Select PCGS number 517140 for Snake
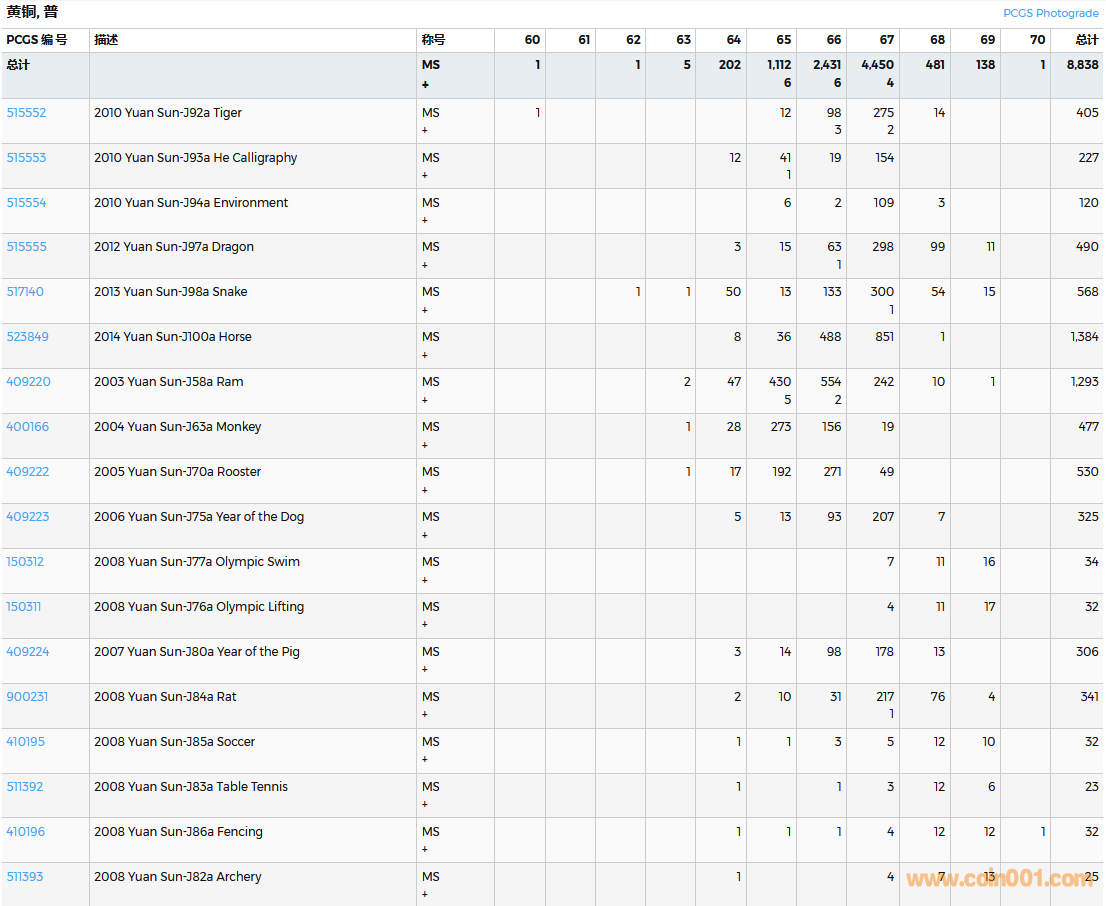Image resolution: width=1106 pixels, height=906 pixels. tap(25, 292)
